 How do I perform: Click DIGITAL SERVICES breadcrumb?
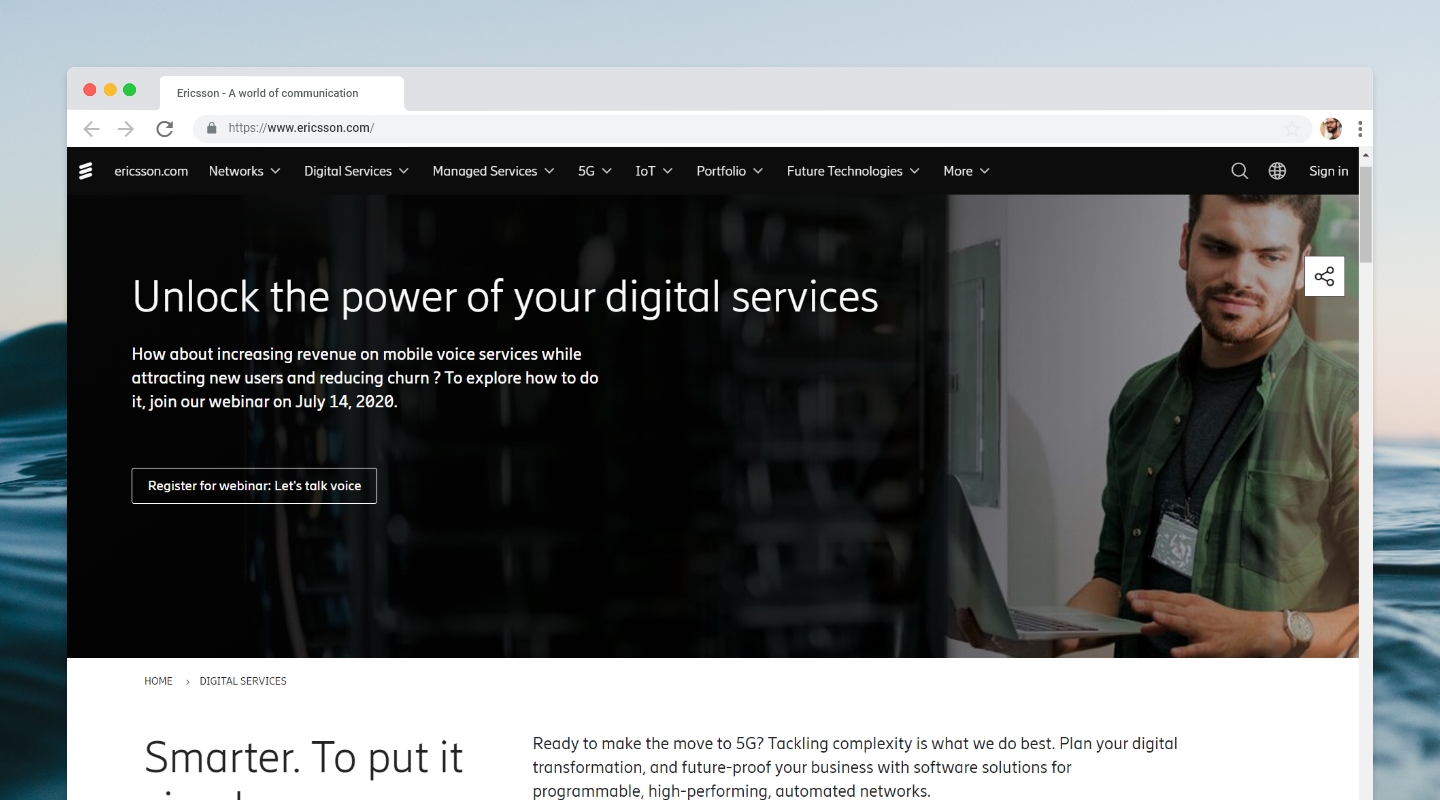[243, 681]
